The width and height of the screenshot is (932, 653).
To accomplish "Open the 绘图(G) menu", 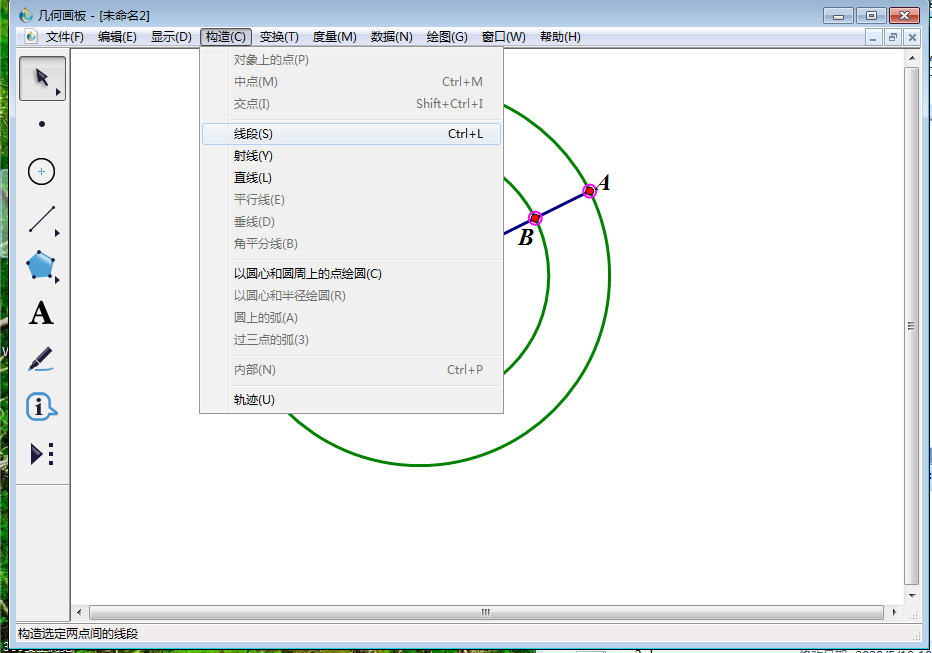I will [x=447, y=37].
